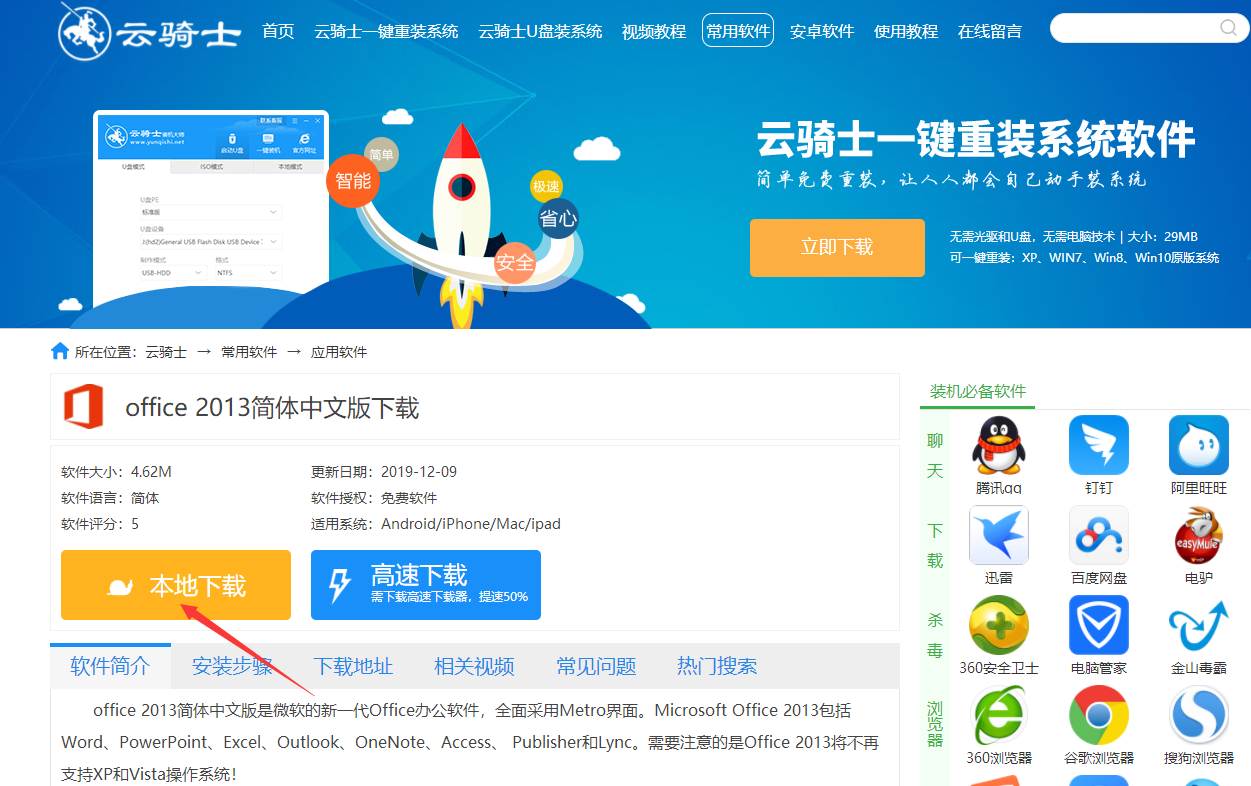The image size is (1251, 786).
Task: Click 浏览器 category label in sidebar
Action: [935, 725]
